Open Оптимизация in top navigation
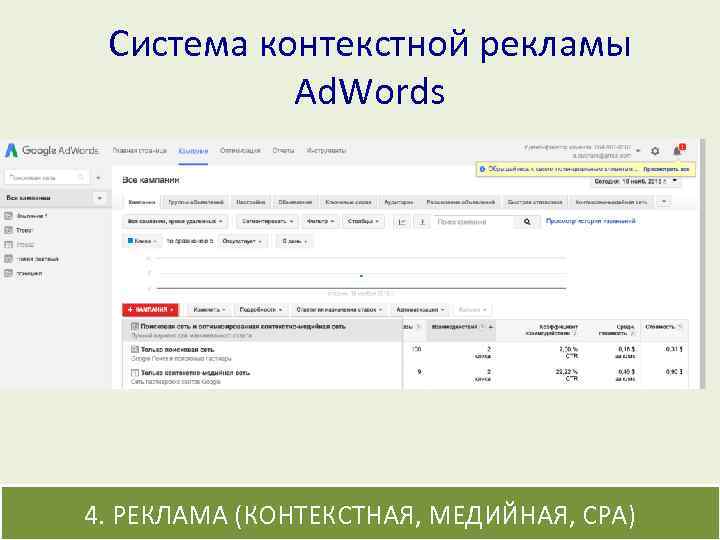The height and width of the screenshot is (540, 720). (x=240, y=151)
